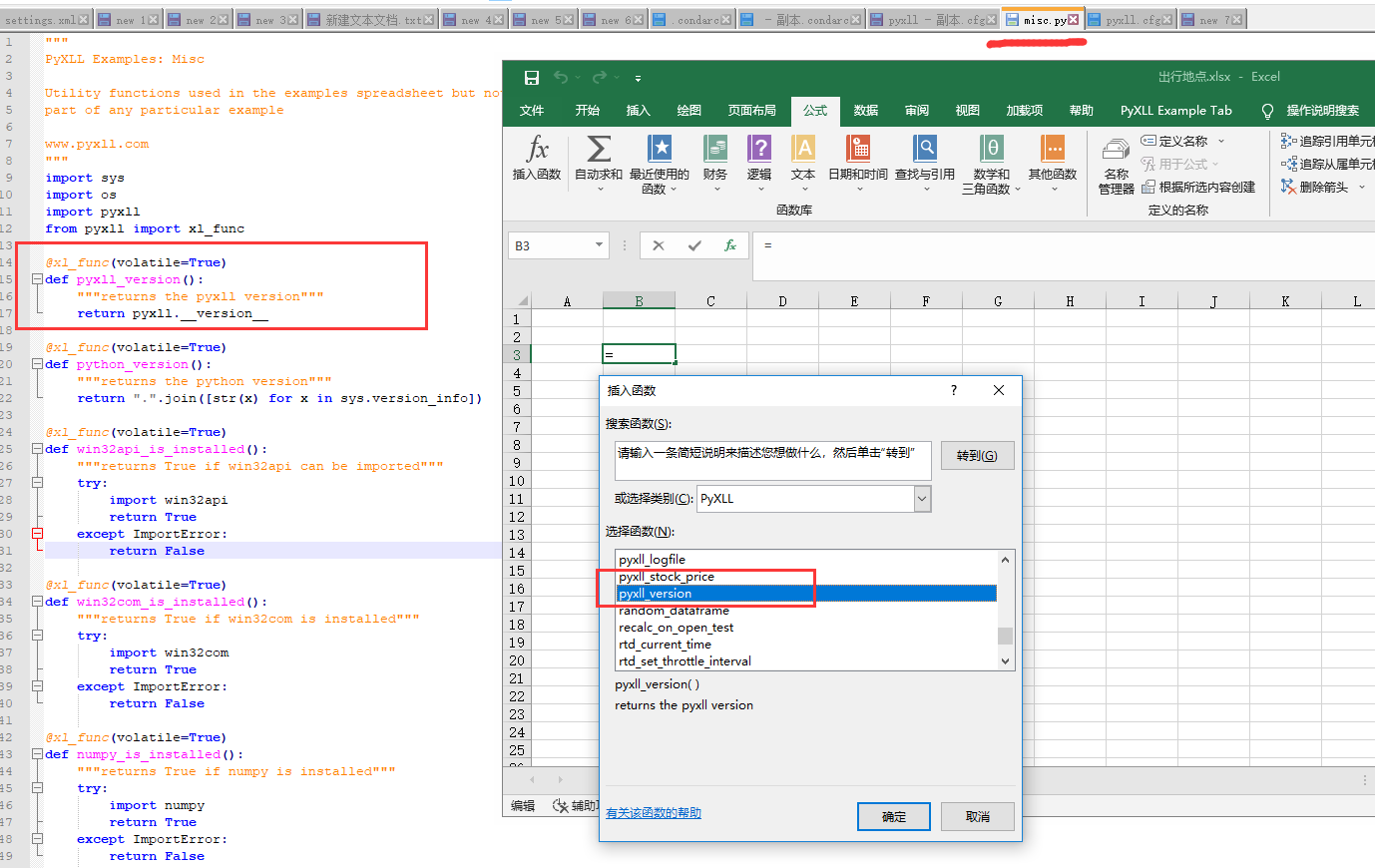
Task: Click column header D in Excel
Action: 782,301
